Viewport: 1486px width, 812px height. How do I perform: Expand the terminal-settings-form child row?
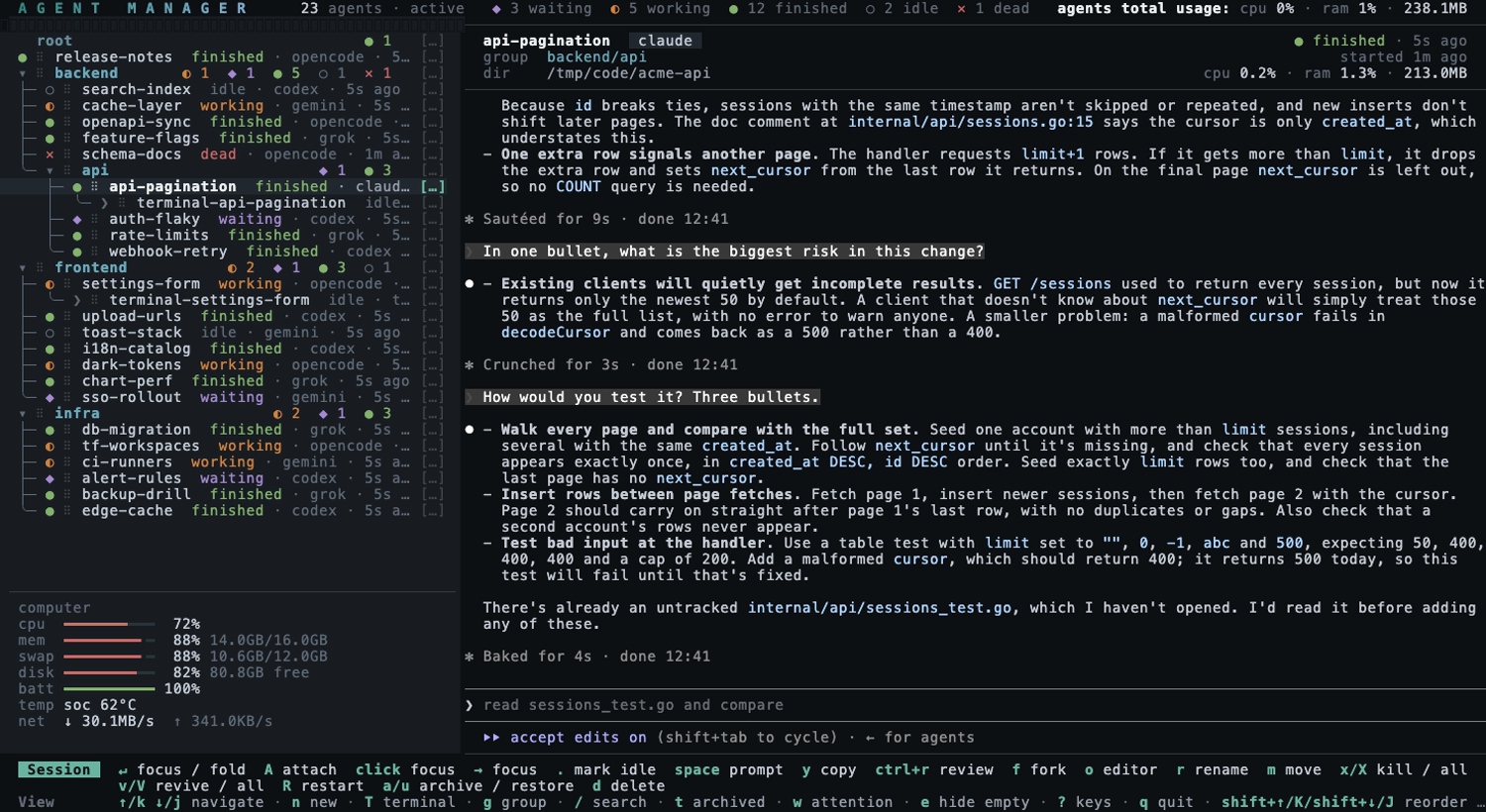tap(77, 300)
